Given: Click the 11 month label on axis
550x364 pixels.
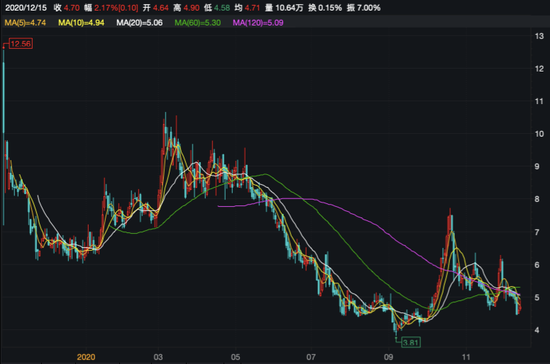Looking at the screenshot, I should pos(465,357).
